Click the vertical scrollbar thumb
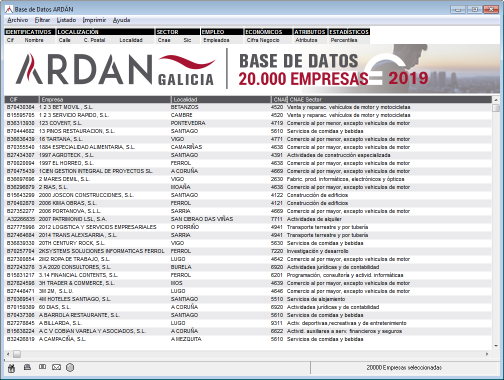The height and width of the screenshot is (380, 504). 496,108
